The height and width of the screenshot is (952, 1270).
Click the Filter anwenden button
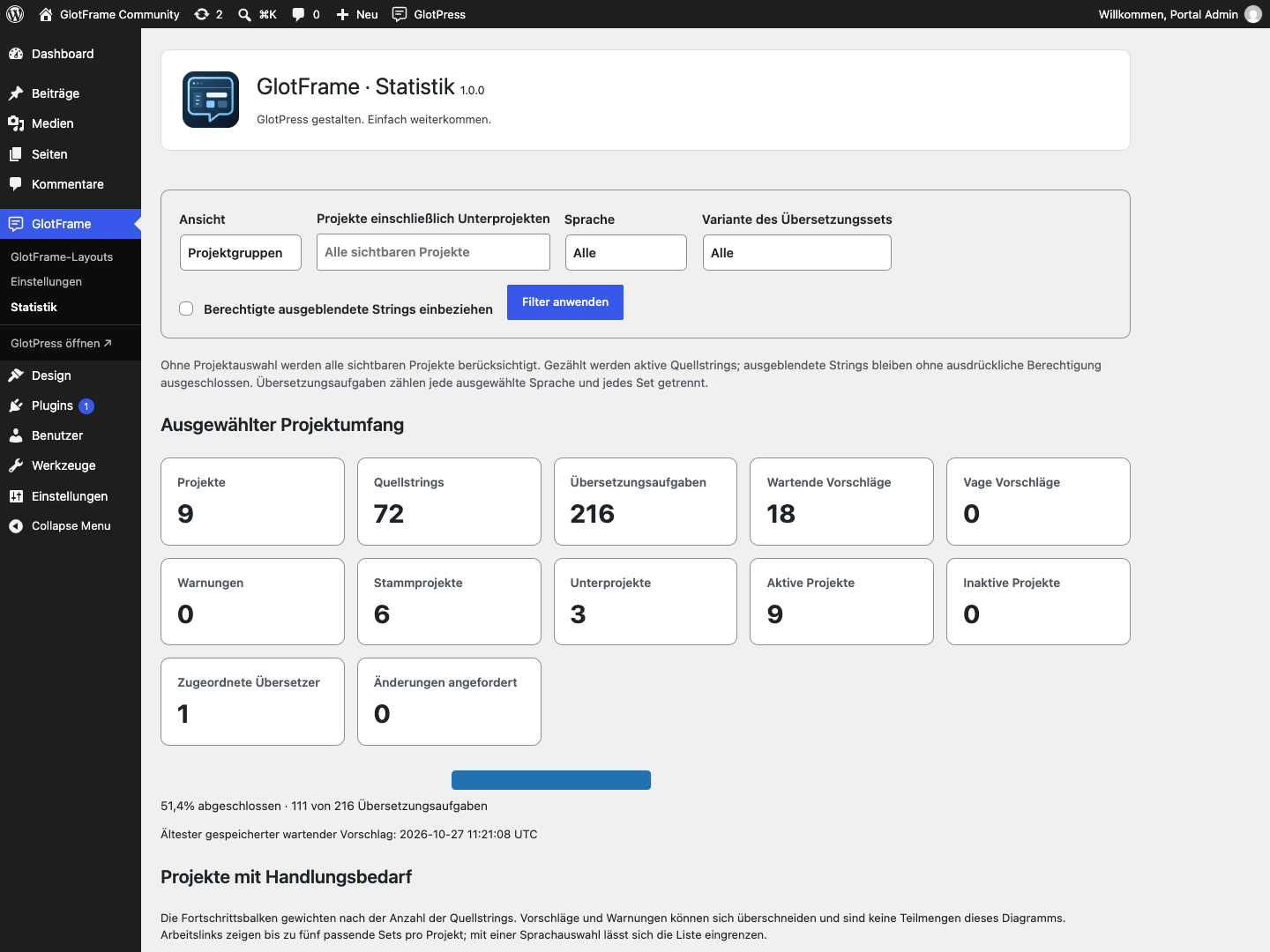(x=565, y=302)
